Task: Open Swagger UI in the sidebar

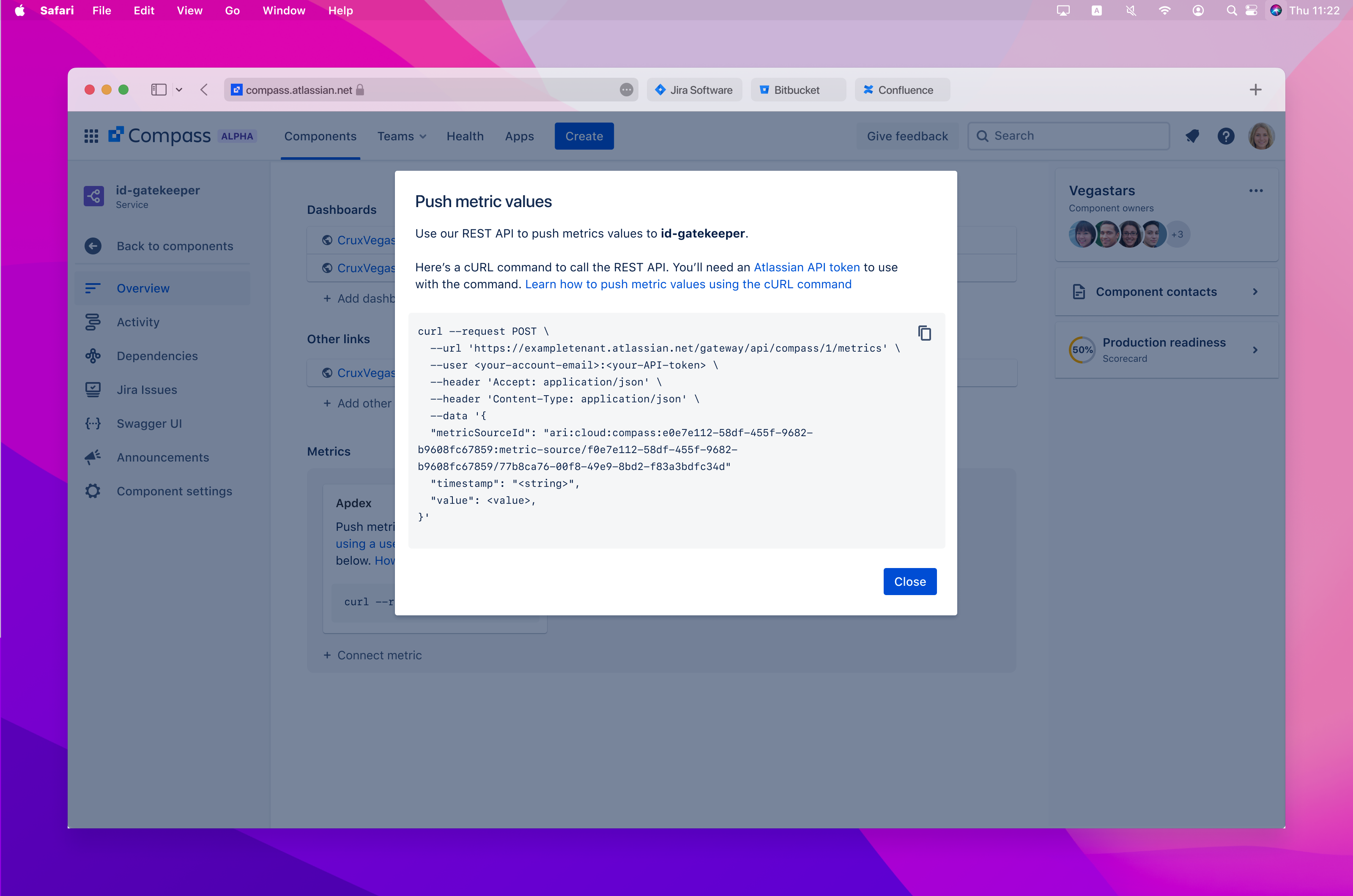Action: click(162, 423)
